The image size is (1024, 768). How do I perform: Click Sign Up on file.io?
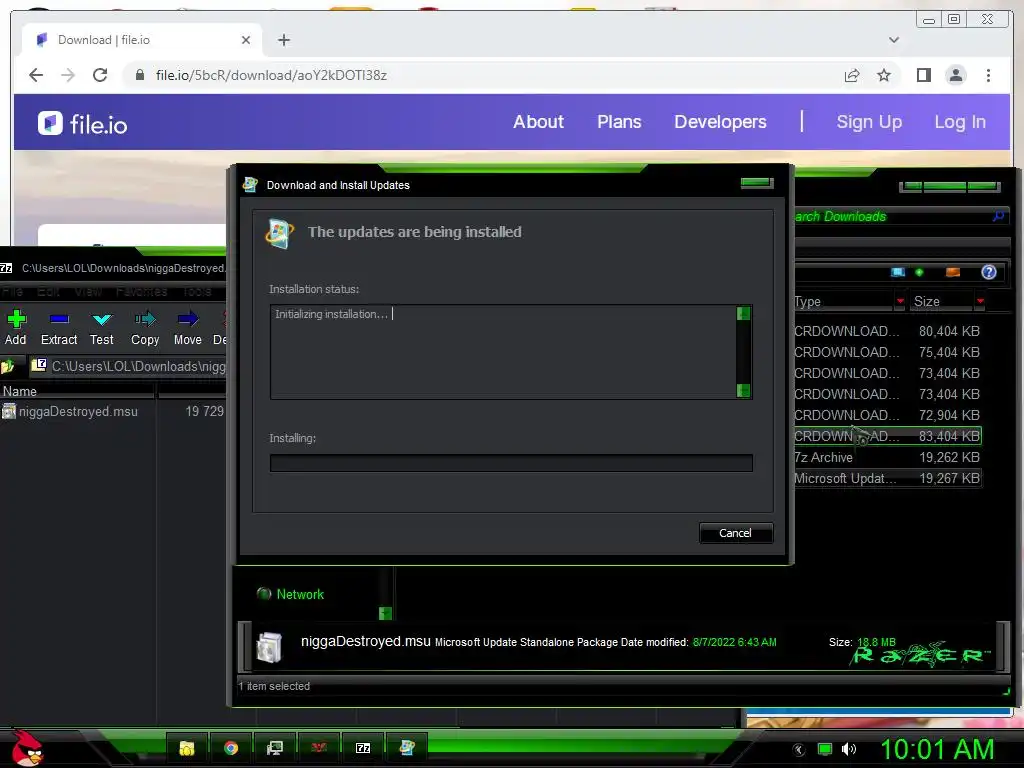tap(869, 121)
